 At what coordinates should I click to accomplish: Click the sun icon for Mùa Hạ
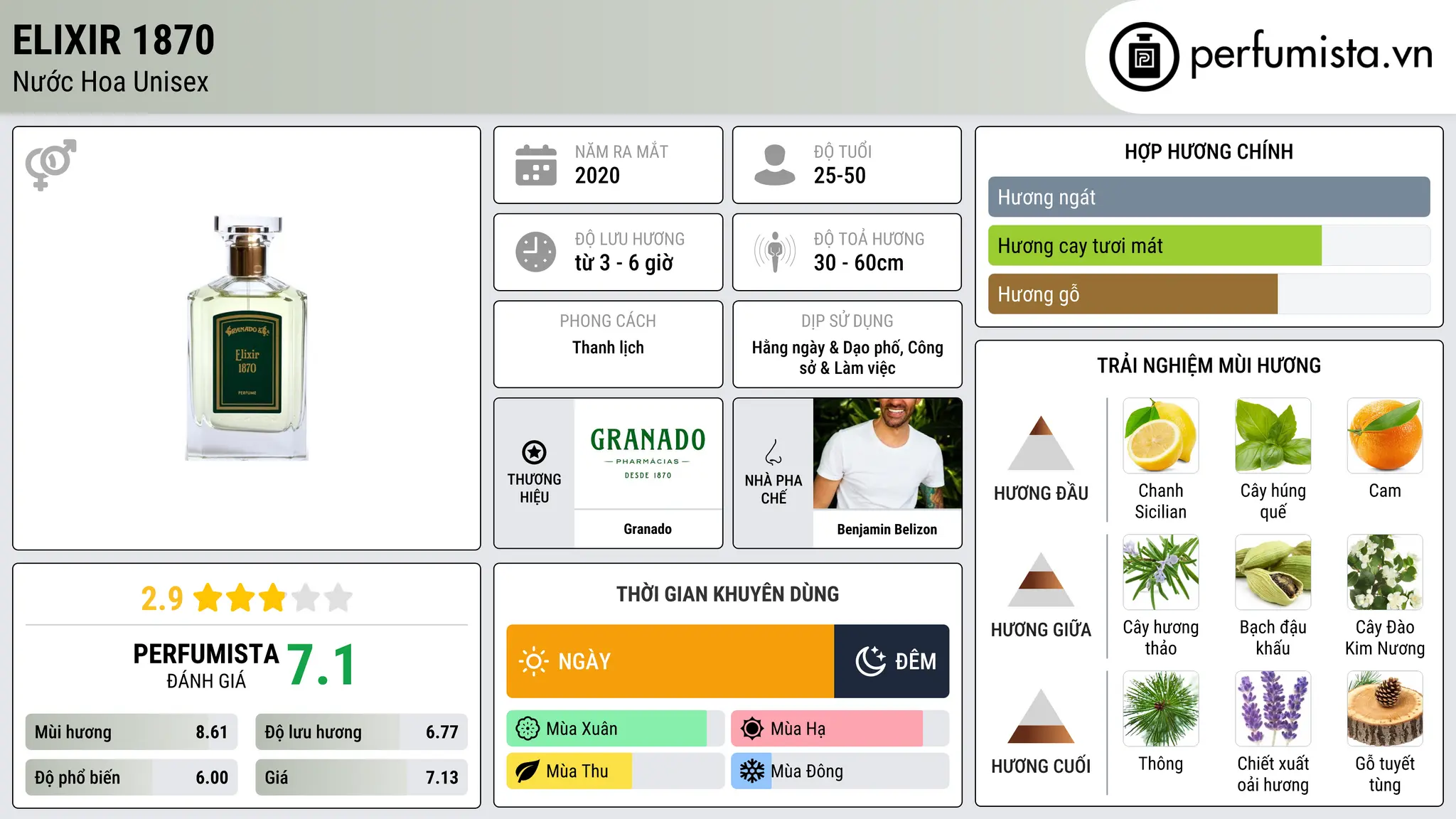click(752, 729)
